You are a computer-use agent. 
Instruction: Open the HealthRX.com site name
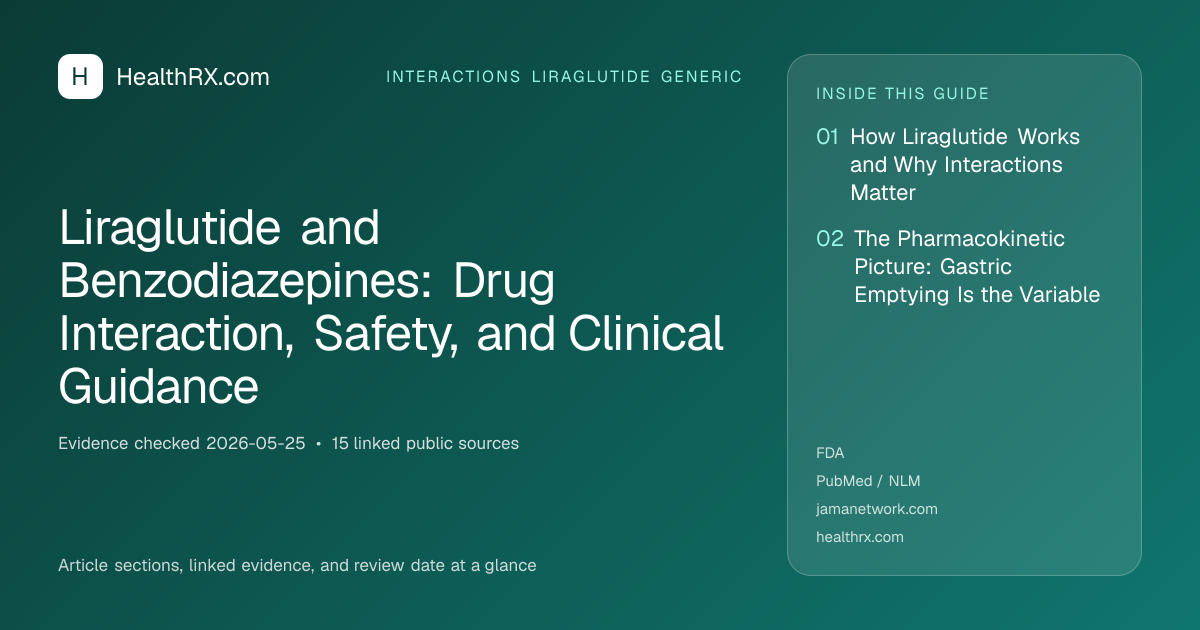pos(193,77)
